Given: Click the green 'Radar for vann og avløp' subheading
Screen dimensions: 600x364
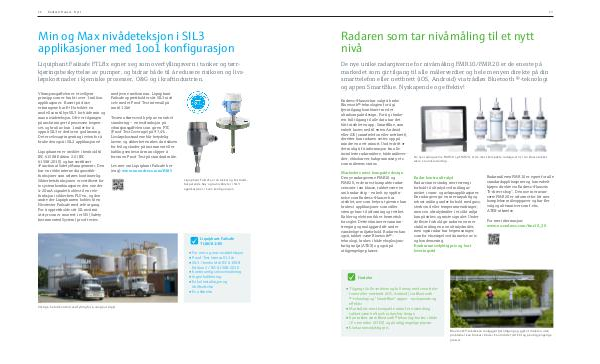Looking at the screenshot, I should [433, 178].
